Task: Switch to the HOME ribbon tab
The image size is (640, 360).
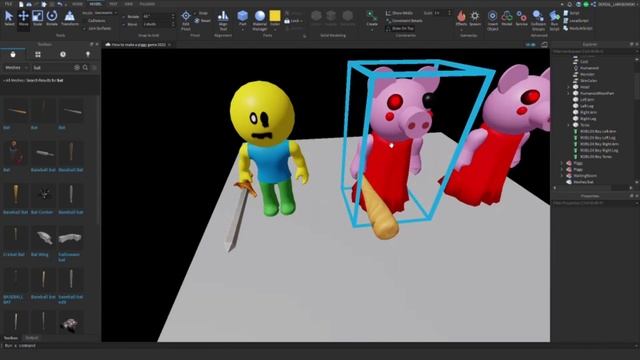Action: [x=77, y=4]
